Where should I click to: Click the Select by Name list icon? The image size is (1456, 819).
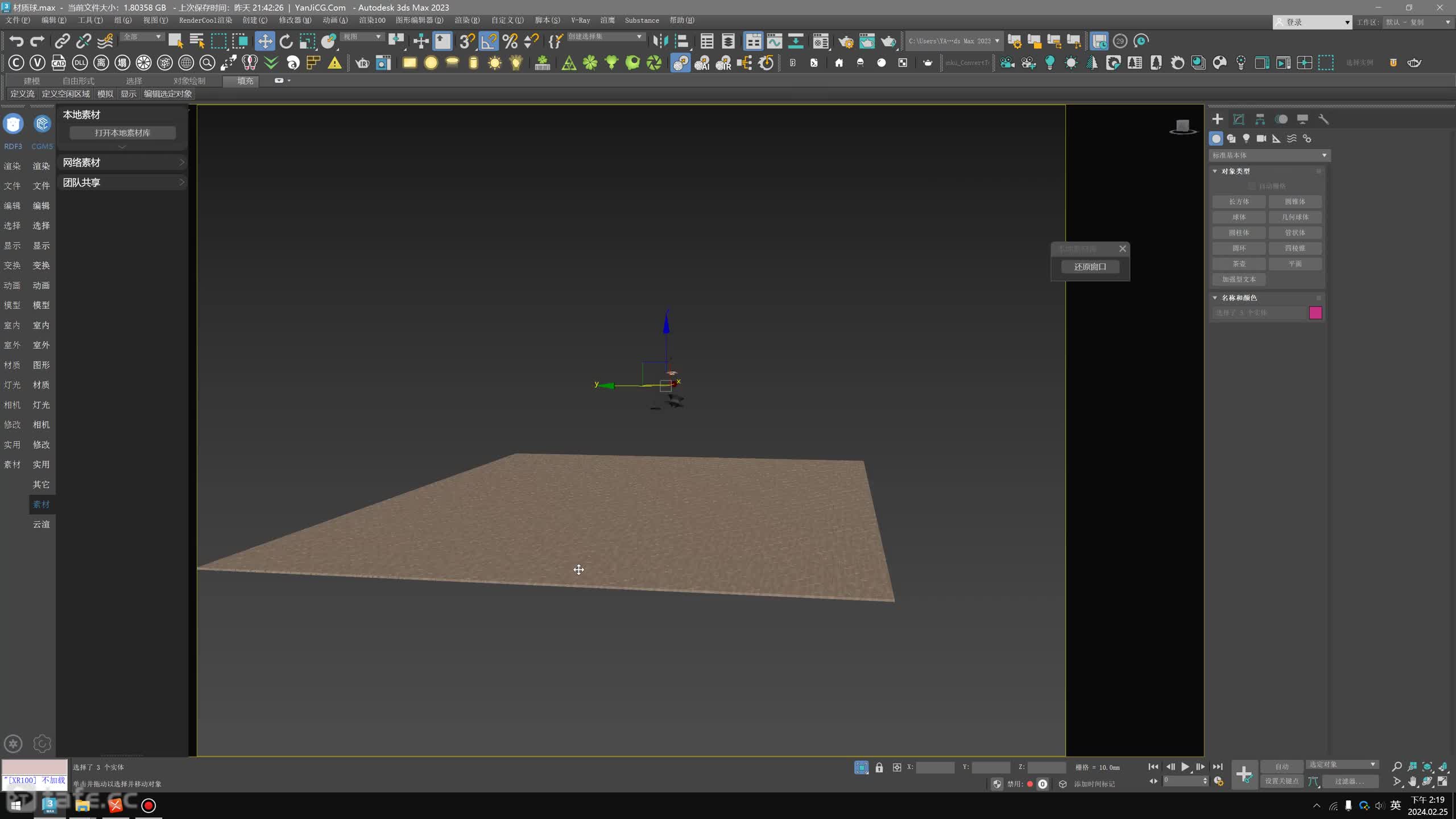coord(197,41)
